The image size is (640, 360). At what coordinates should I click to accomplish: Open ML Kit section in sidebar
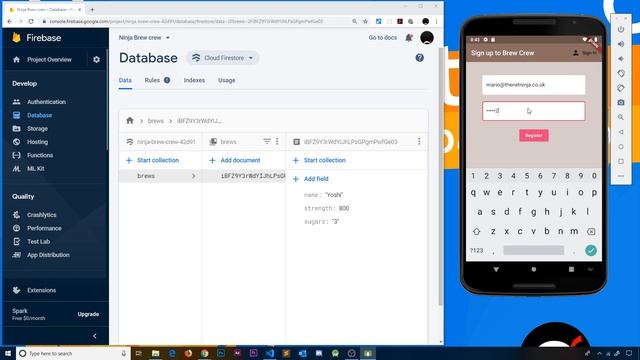pos(36,169)
